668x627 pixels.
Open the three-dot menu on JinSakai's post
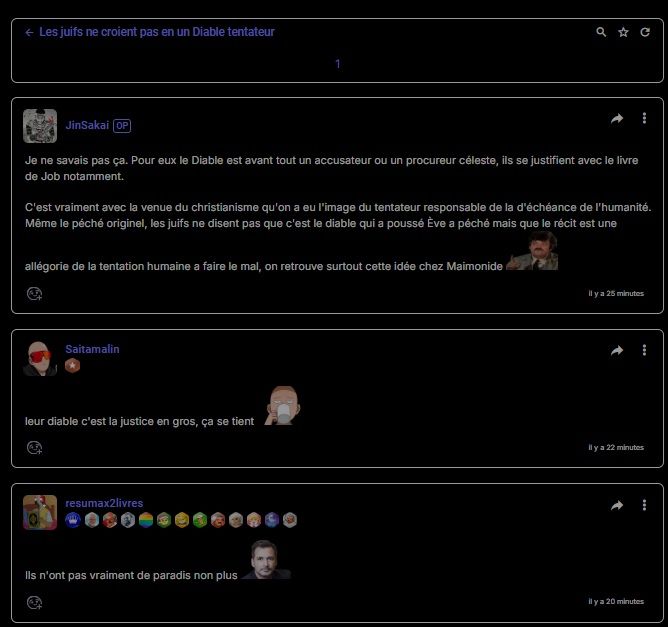point(644,118)
